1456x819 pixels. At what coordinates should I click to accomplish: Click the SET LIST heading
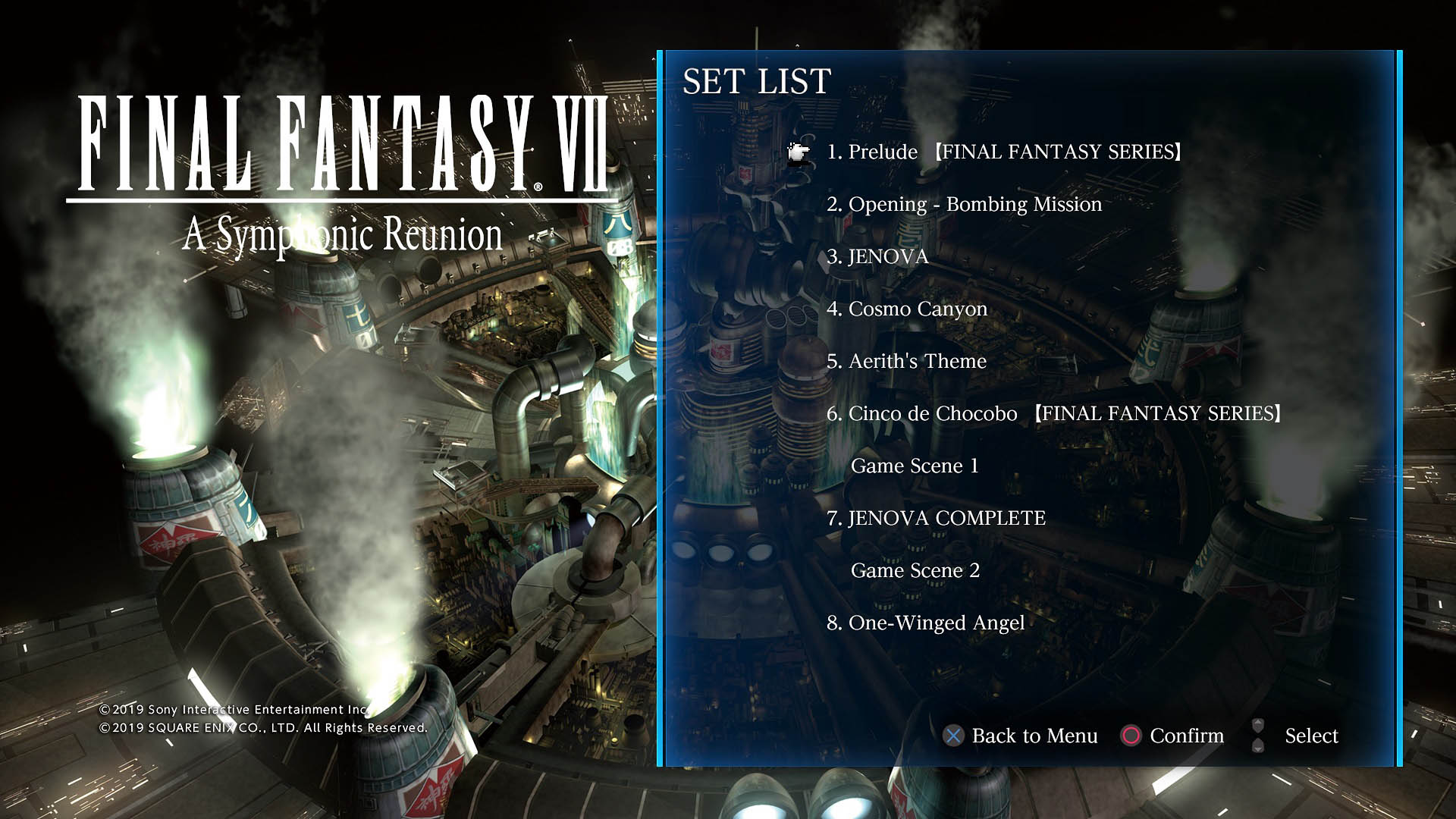757,82
